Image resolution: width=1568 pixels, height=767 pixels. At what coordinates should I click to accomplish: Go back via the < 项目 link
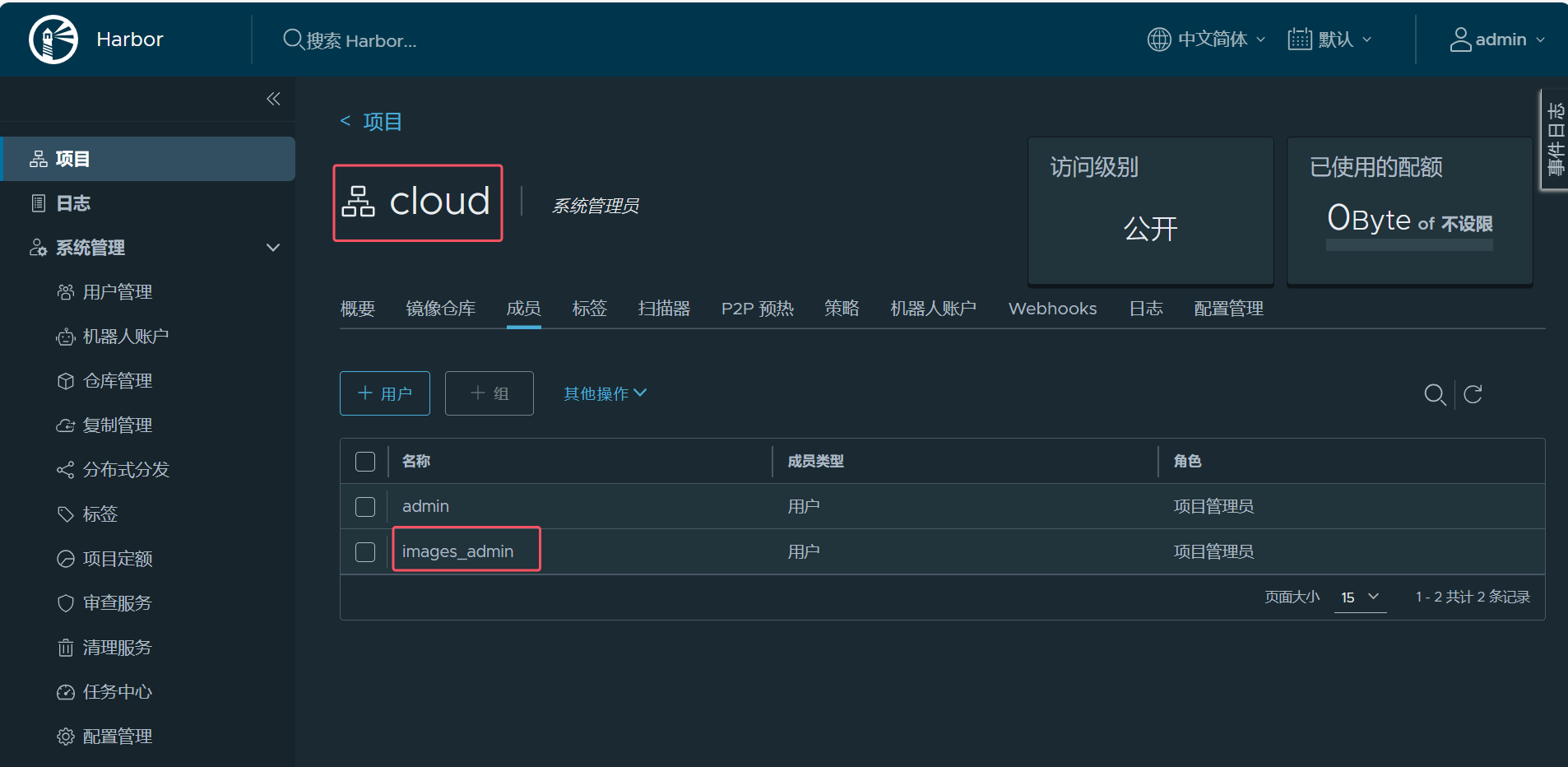pyautogui.click(x=371, y=122)
